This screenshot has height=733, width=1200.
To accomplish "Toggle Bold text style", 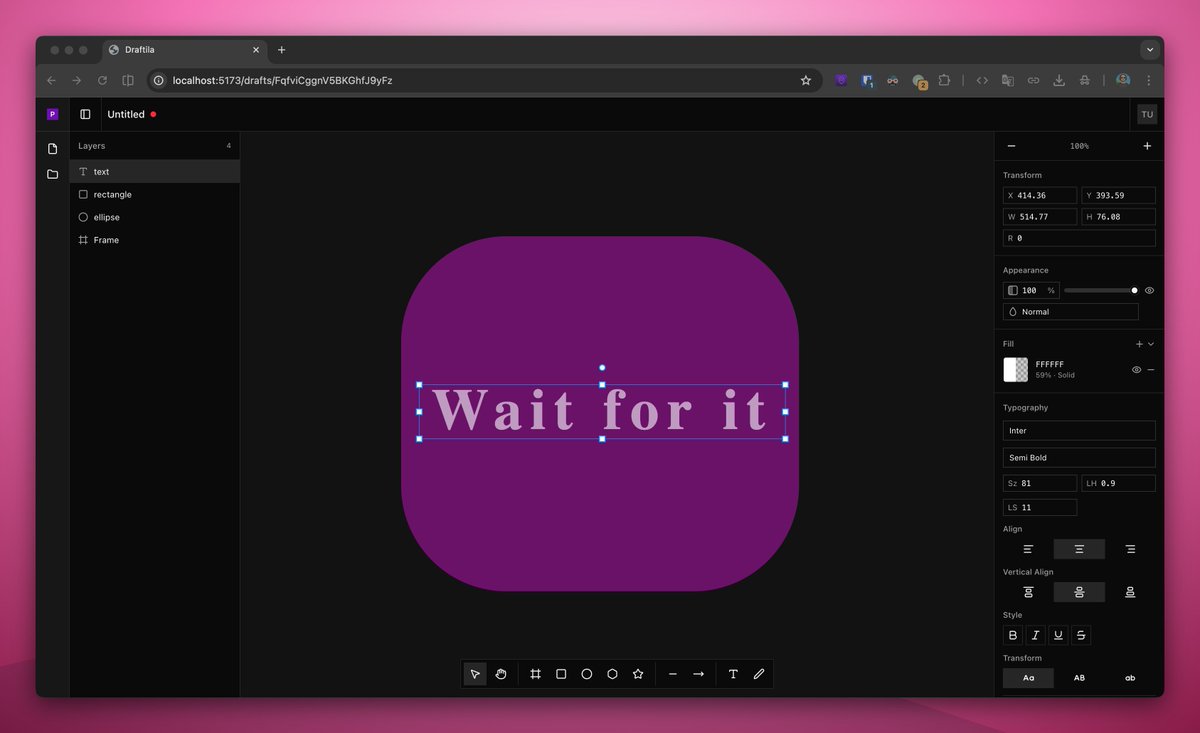I will tap(1013, 635).
